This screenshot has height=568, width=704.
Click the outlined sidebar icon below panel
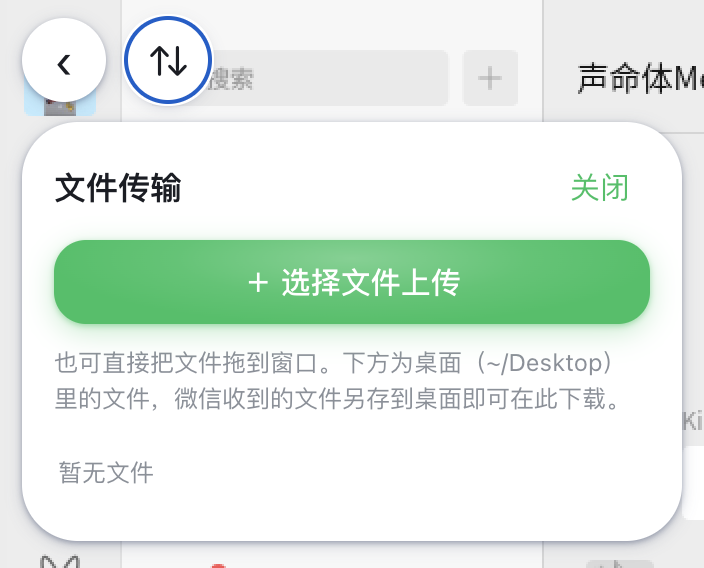pyautogui.click(x=60, y=561)
